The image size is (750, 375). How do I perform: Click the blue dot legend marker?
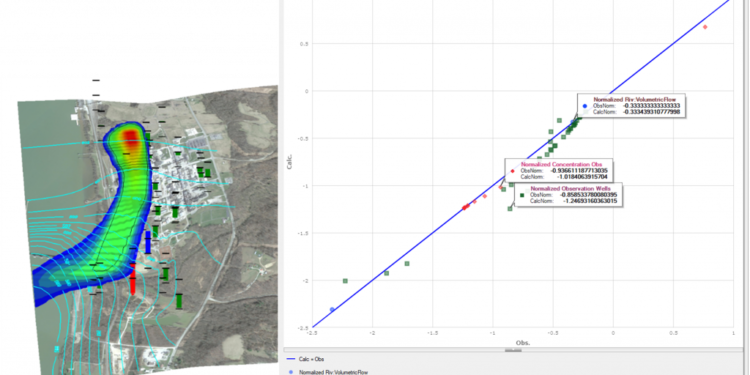pyautogui.click(x=291, y=372)
